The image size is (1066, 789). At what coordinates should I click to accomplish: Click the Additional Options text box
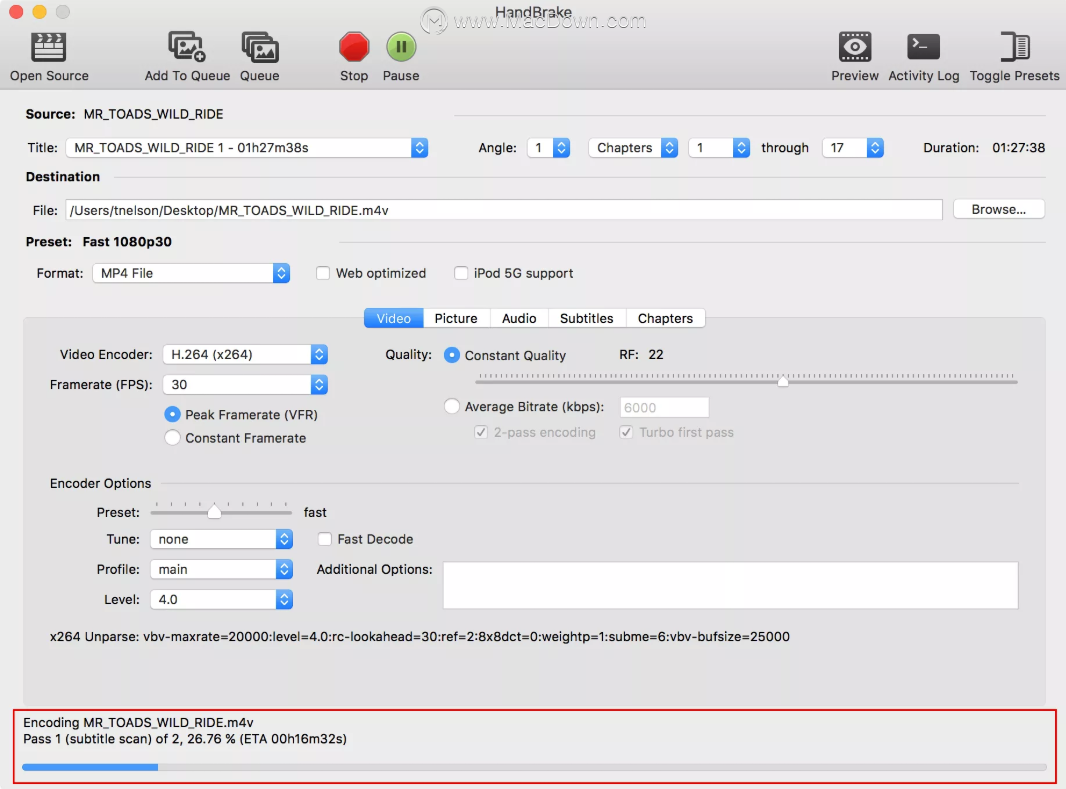[730, 585]
